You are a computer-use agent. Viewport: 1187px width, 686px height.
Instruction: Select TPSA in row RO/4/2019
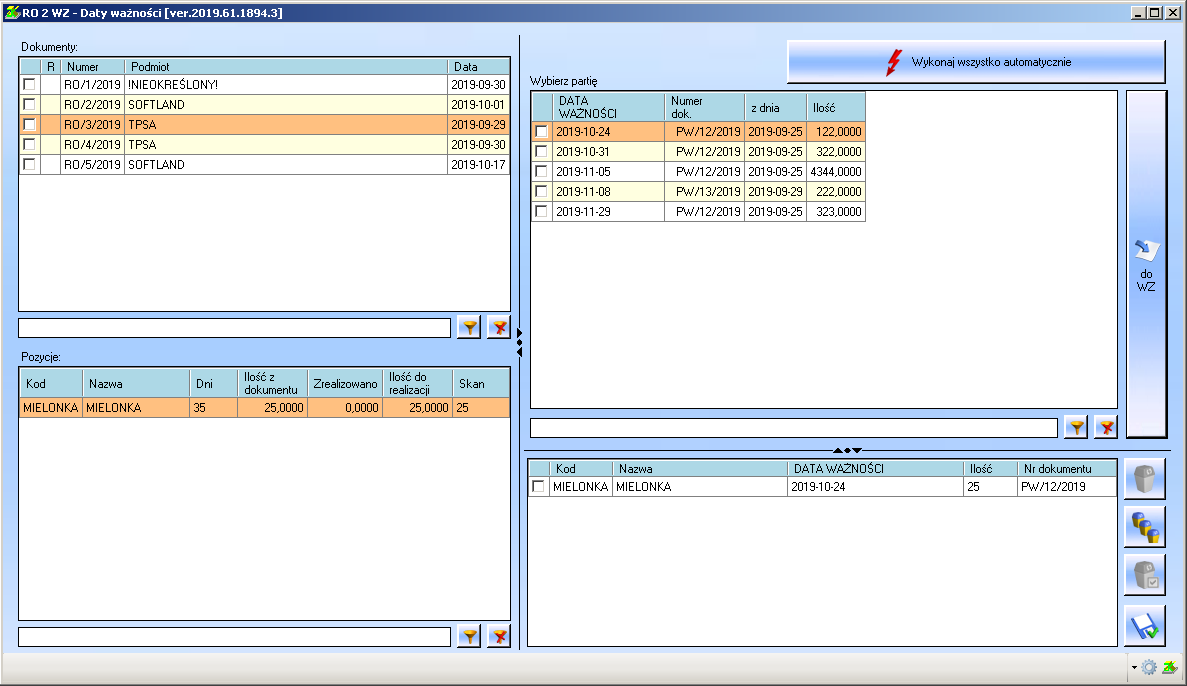click(x=142, y=144)
